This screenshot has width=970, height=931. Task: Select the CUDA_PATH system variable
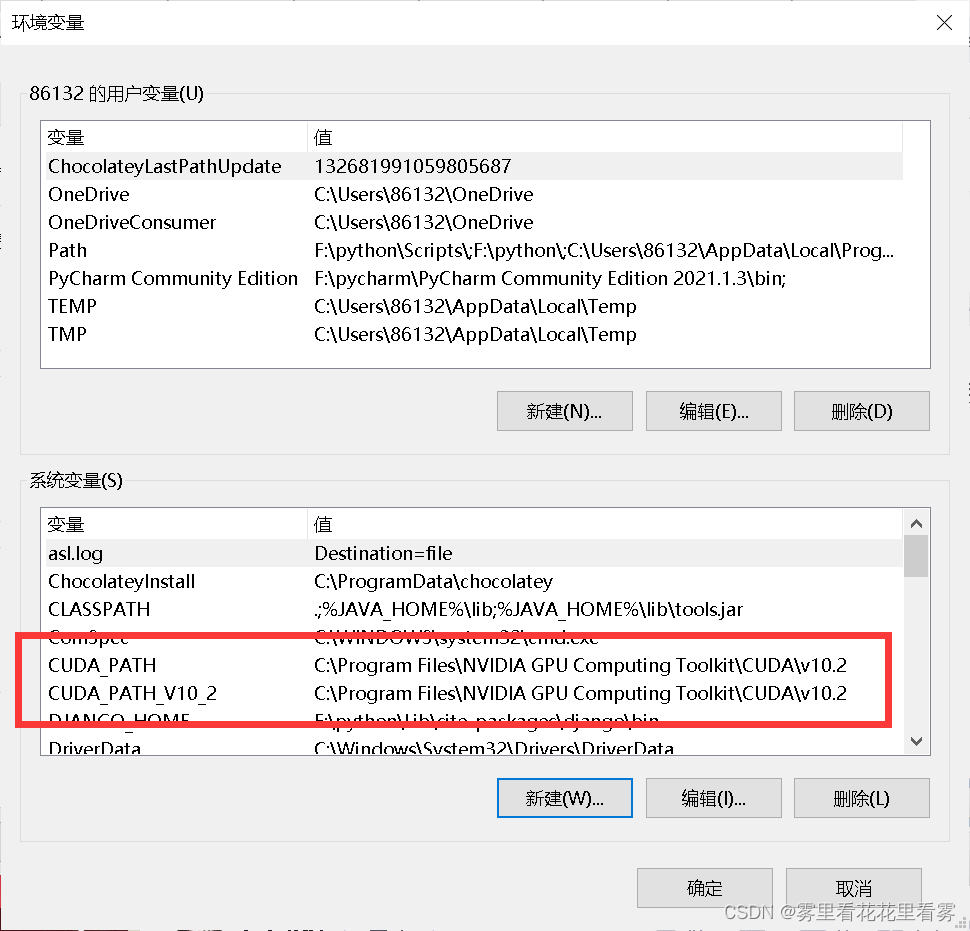(x=474, y=665)
